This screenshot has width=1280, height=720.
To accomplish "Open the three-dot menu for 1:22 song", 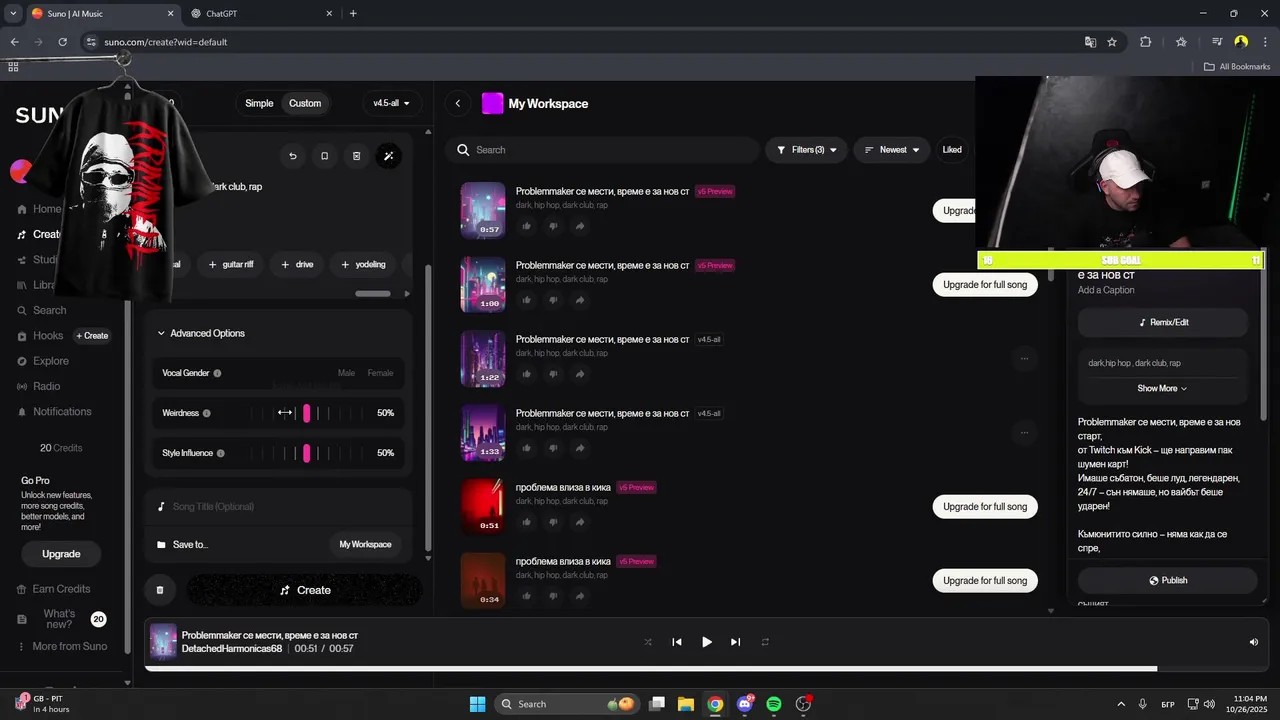I will 1024,358.
